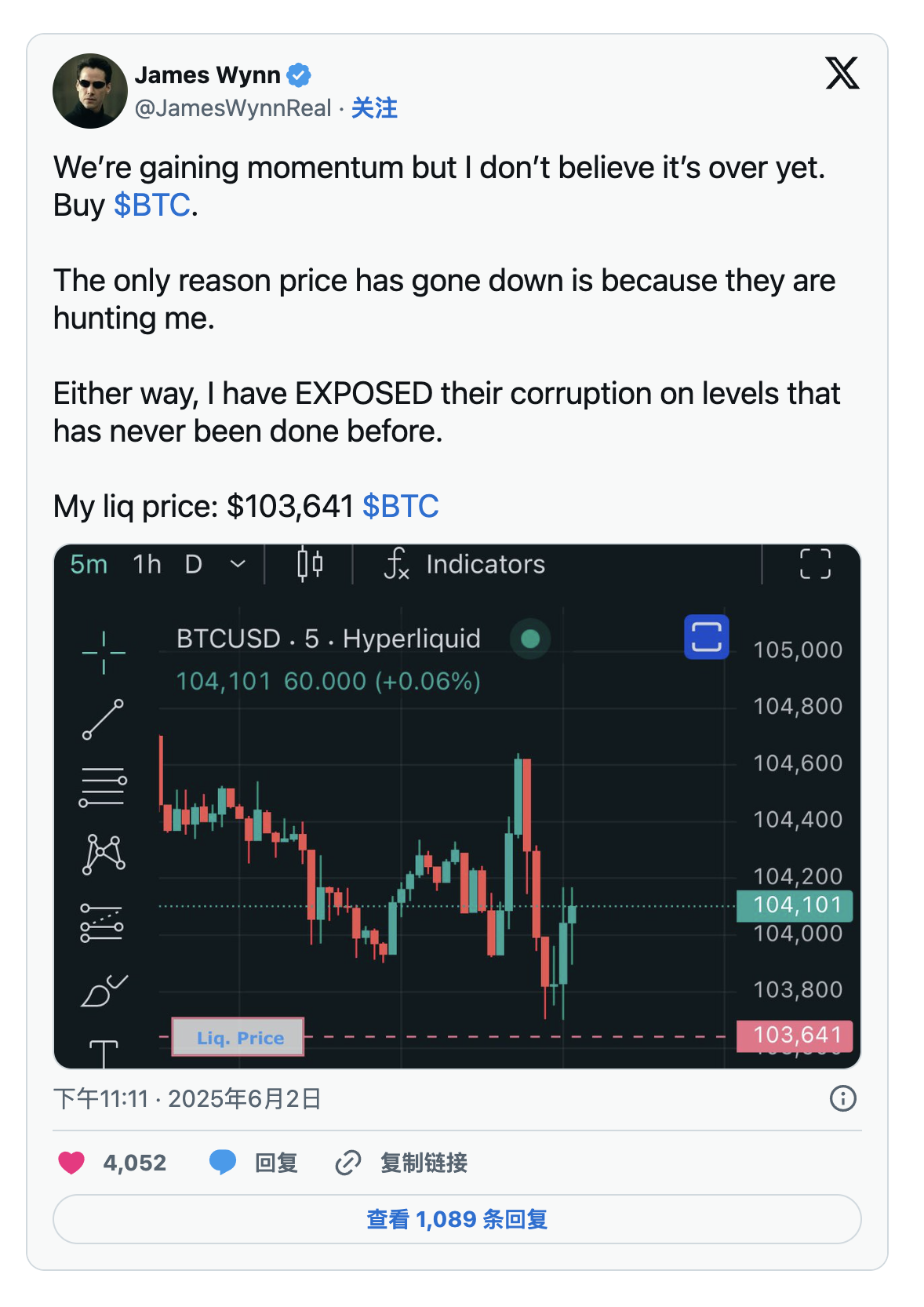Like the tweet with heart icon
Screen dimensions: 924x1307
coord(71,1162)
